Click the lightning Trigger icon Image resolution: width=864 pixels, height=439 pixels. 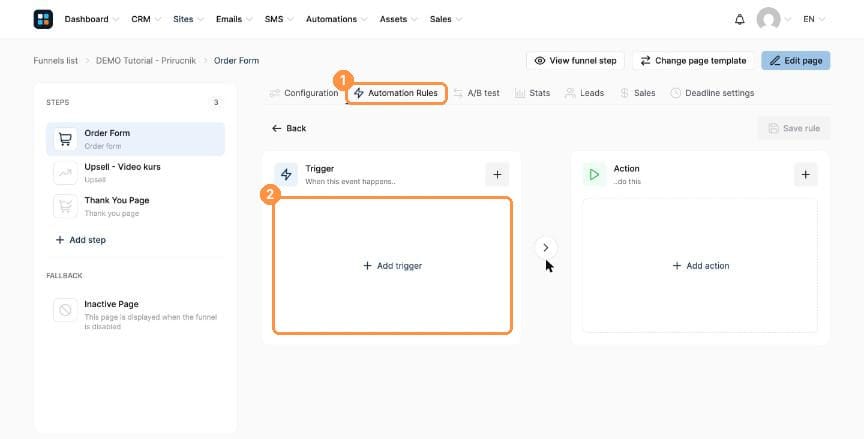pyautogui.click(x=286, y=175)
